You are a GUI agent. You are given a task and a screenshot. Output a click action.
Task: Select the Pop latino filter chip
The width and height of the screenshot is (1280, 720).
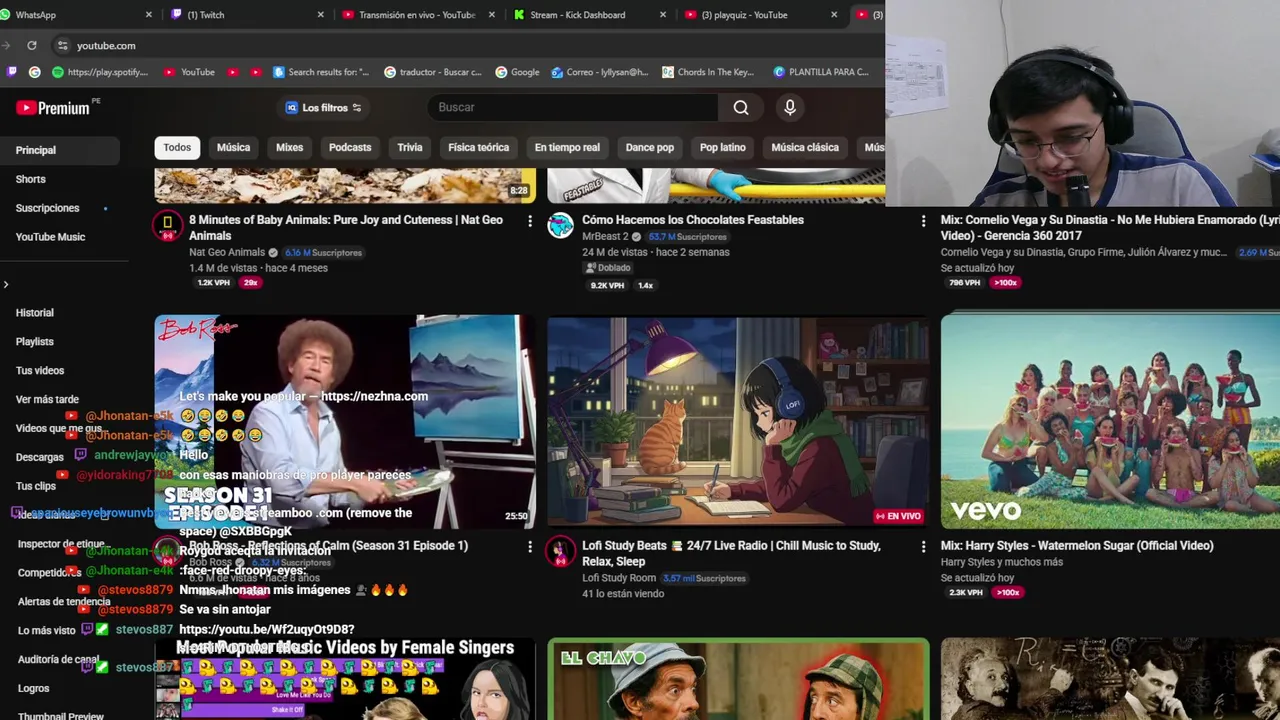(723, 147)
